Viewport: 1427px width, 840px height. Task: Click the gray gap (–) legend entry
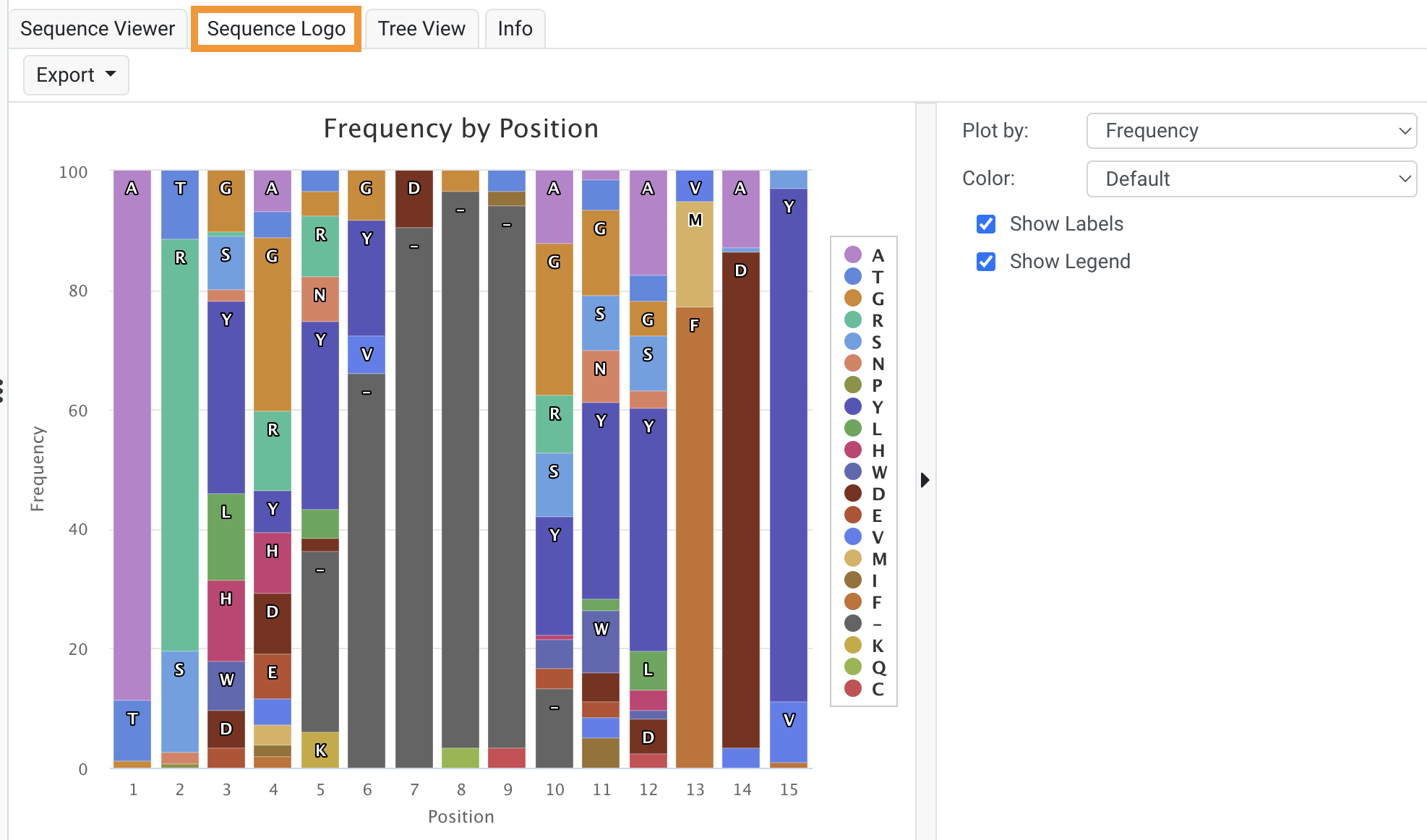pos(853,624)
